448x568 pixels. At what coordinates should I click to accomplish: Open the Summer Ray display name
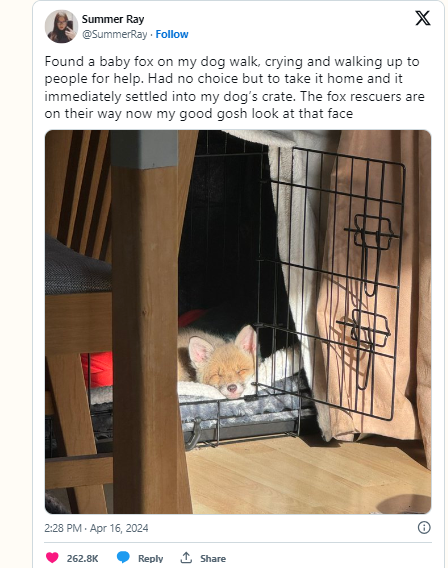pos(113,19)
